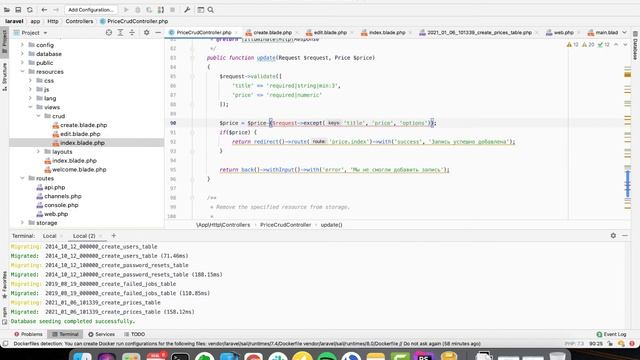Go to the next highlighted error in editor

click(x=625, y=44)
